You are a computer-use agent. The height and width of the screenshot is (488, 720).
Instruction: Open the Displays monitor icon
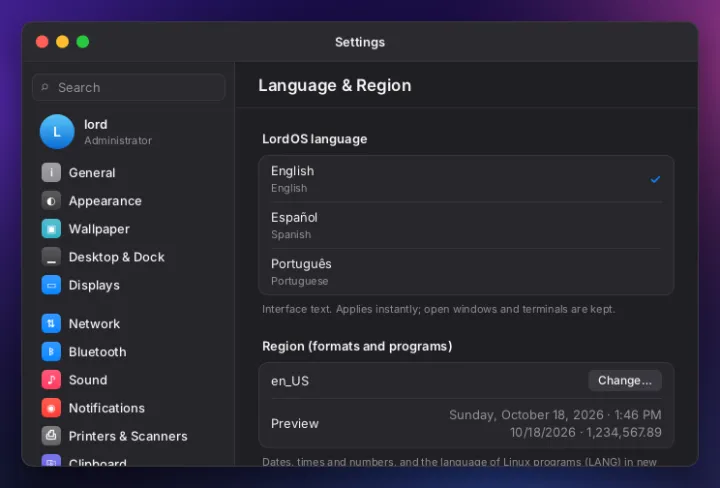[51, 285]
